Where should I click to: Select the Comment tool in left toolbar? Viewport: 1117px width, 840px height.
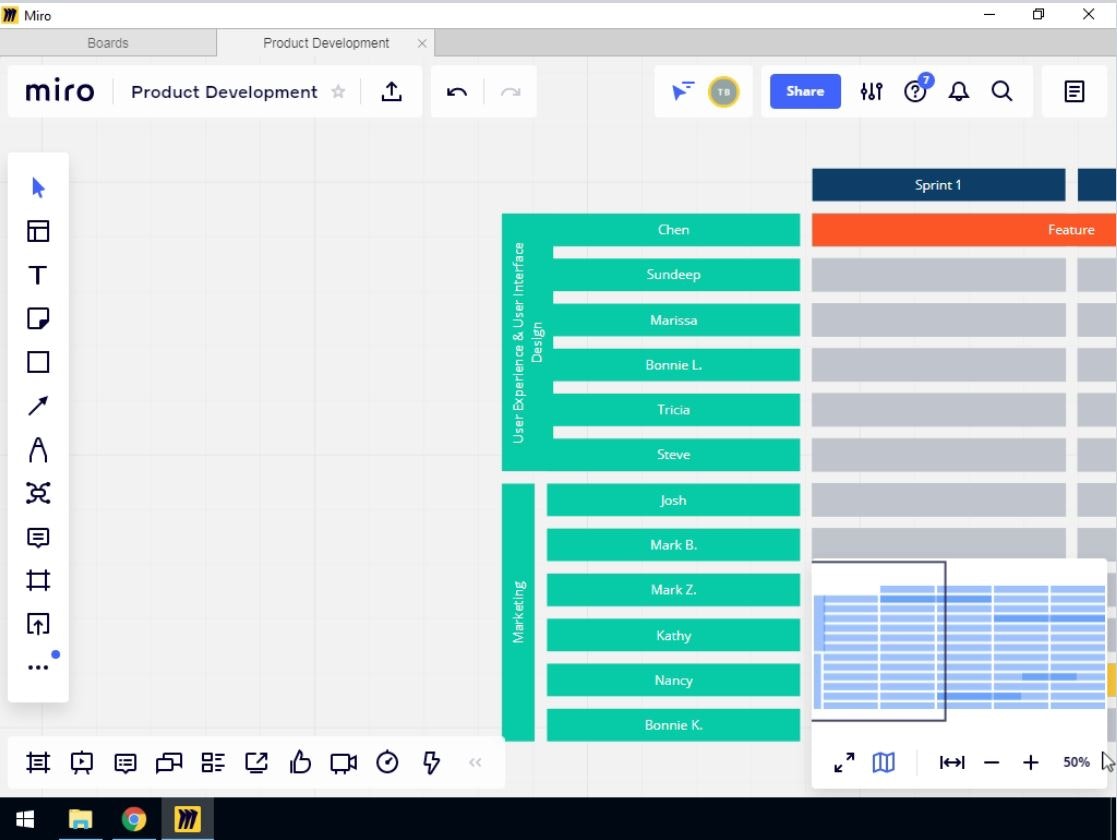pos(38,537)
